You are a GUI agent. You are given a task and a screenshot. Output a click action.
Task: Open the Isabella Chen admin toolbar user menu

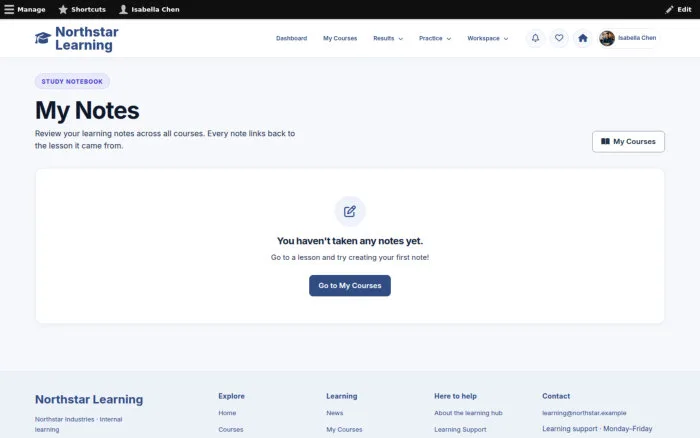point(149,9)
